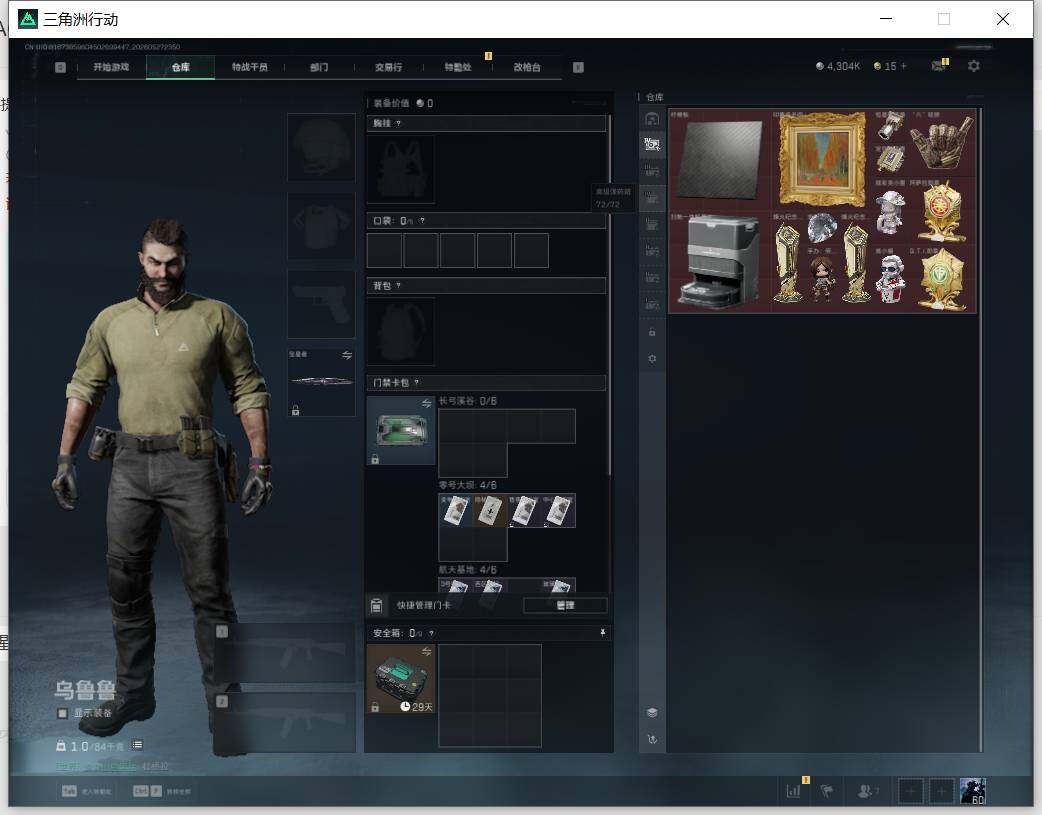Screen dimensions: 1042x815
Task: Select the diamond gem item
Action: click(x=822, y=229)
